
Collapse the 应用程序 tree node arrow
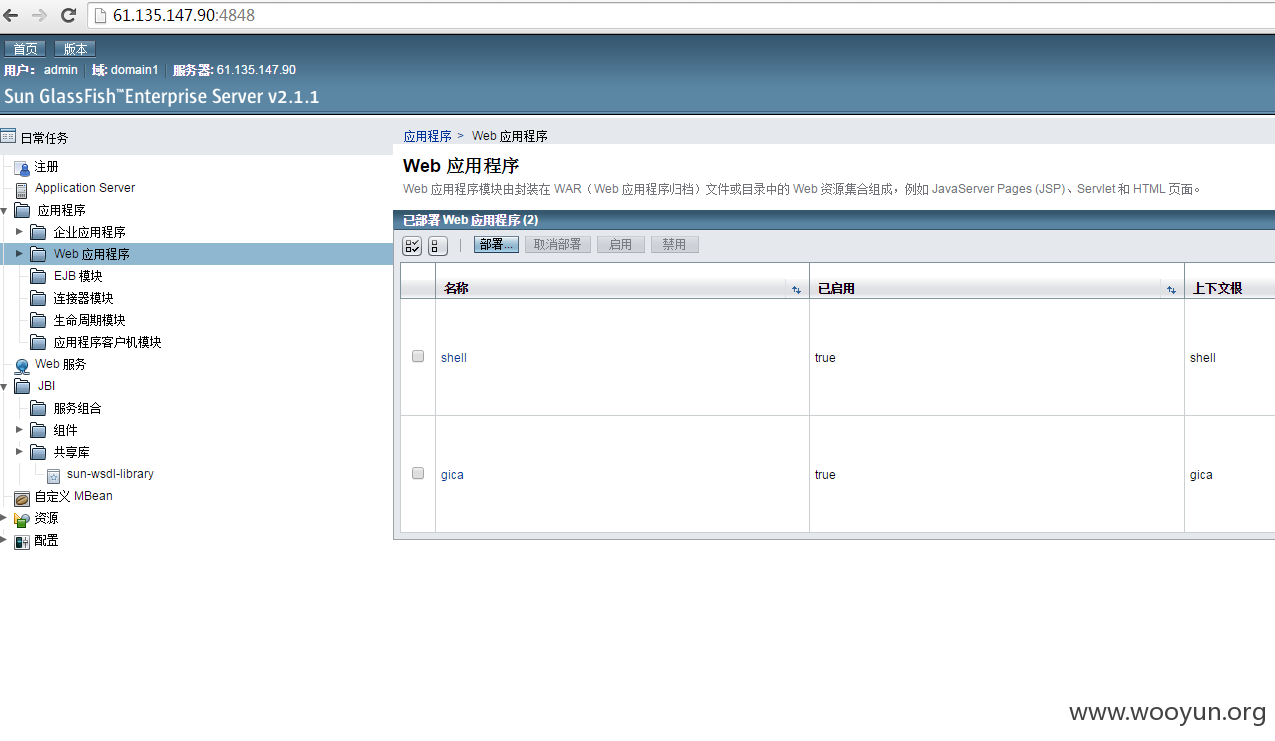pos(4,211)
